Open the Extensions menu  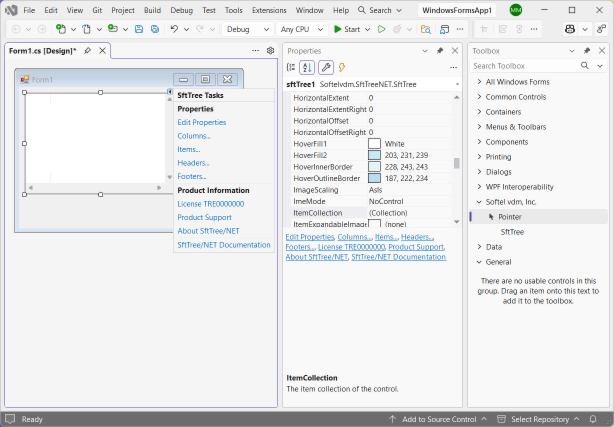pyautogui.click(x=269, y=10)
